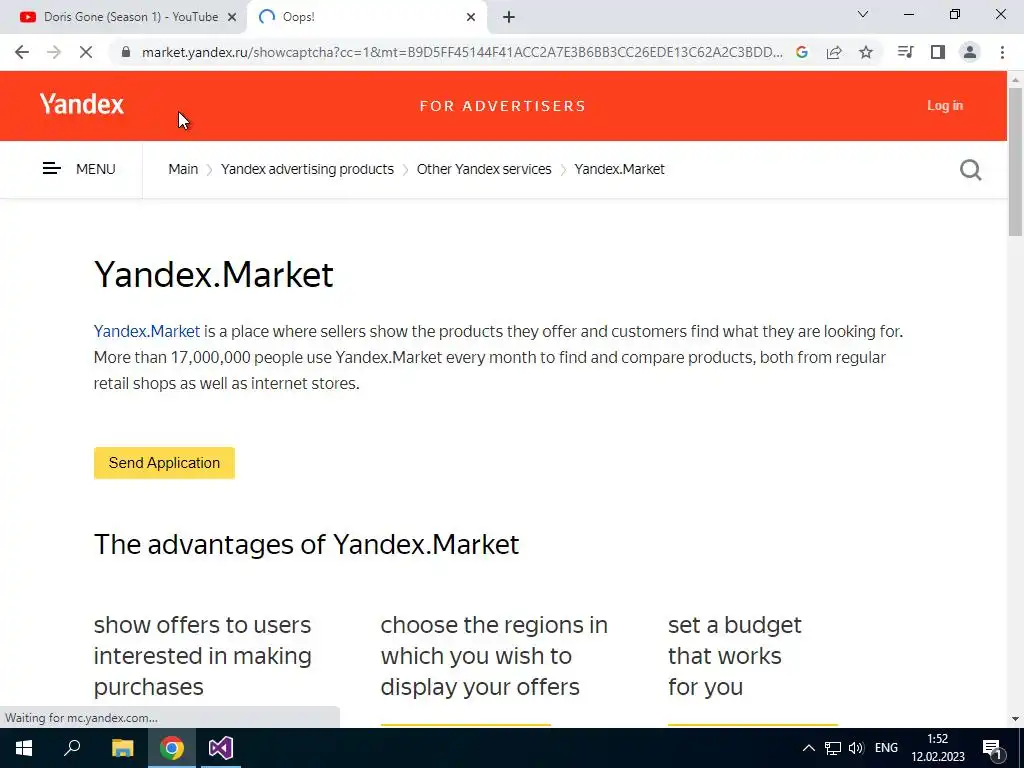Click the ENG language indicator
1024x768 pixels.
pyautogui.click(x=886, y=748)
